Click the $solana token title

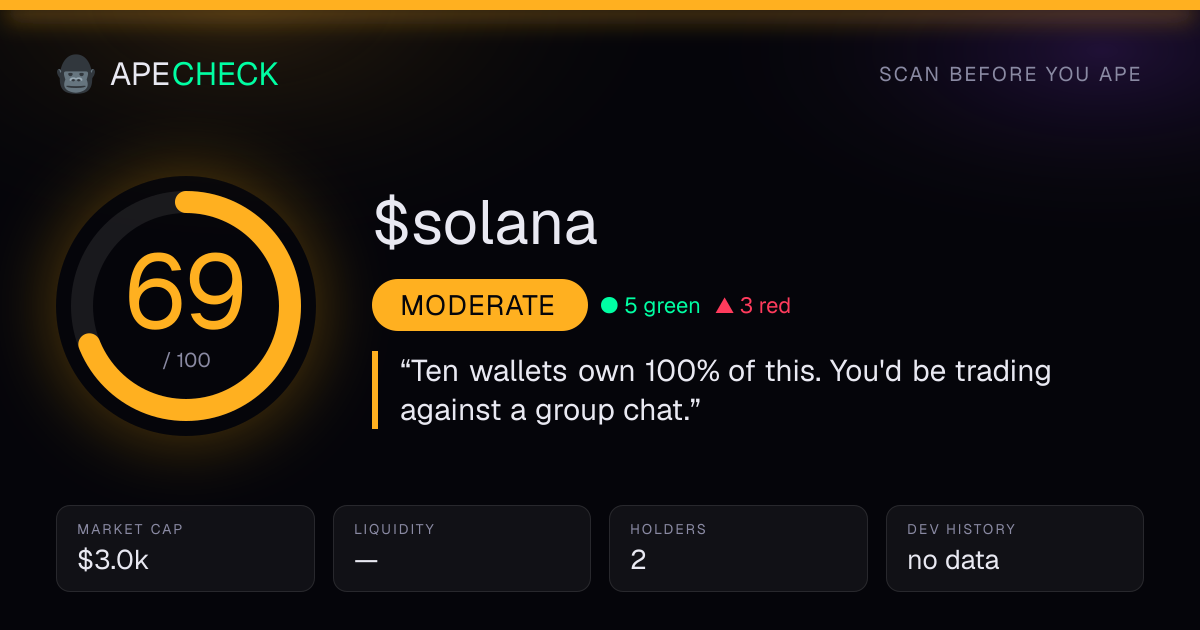[x=486, y=223]
